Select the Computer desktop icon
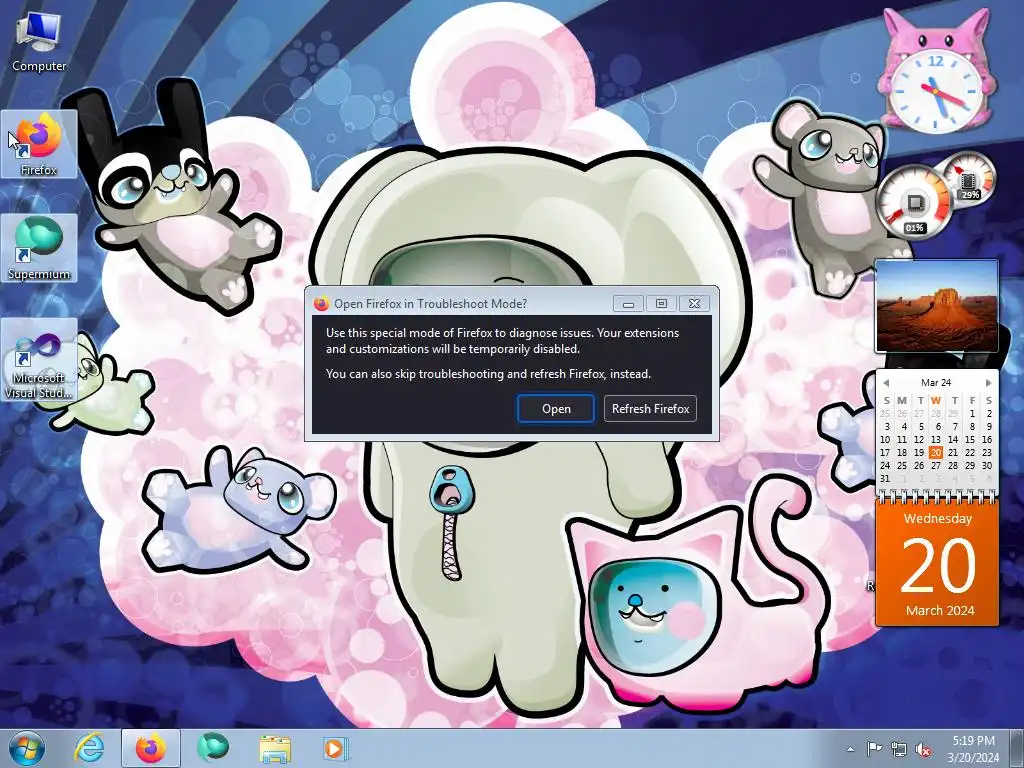Screen dimensions: 1024x768 39,42
